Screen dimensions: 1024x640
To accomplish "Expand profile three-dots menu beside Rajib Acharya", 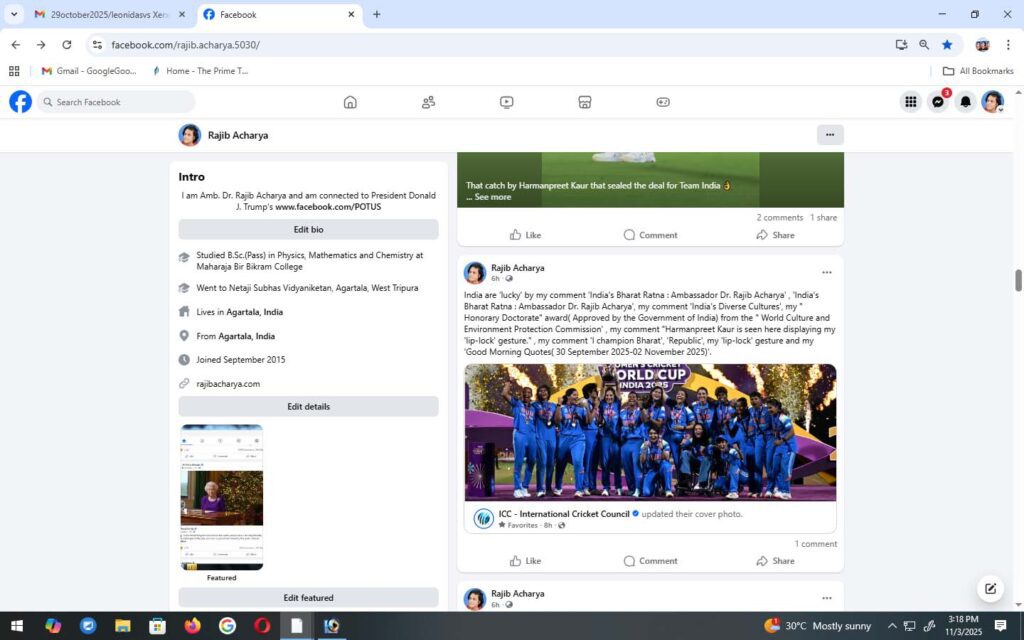I will pyautogui.click(x=829, y=135).
